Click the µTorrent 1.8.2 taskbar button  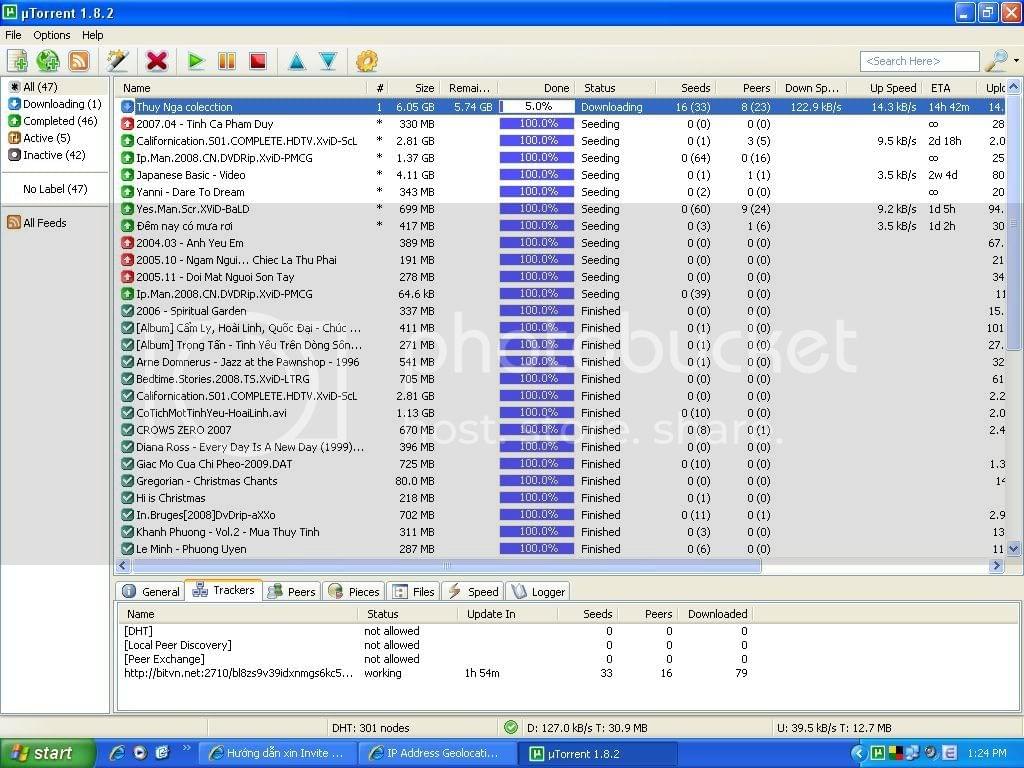point(598,753)
